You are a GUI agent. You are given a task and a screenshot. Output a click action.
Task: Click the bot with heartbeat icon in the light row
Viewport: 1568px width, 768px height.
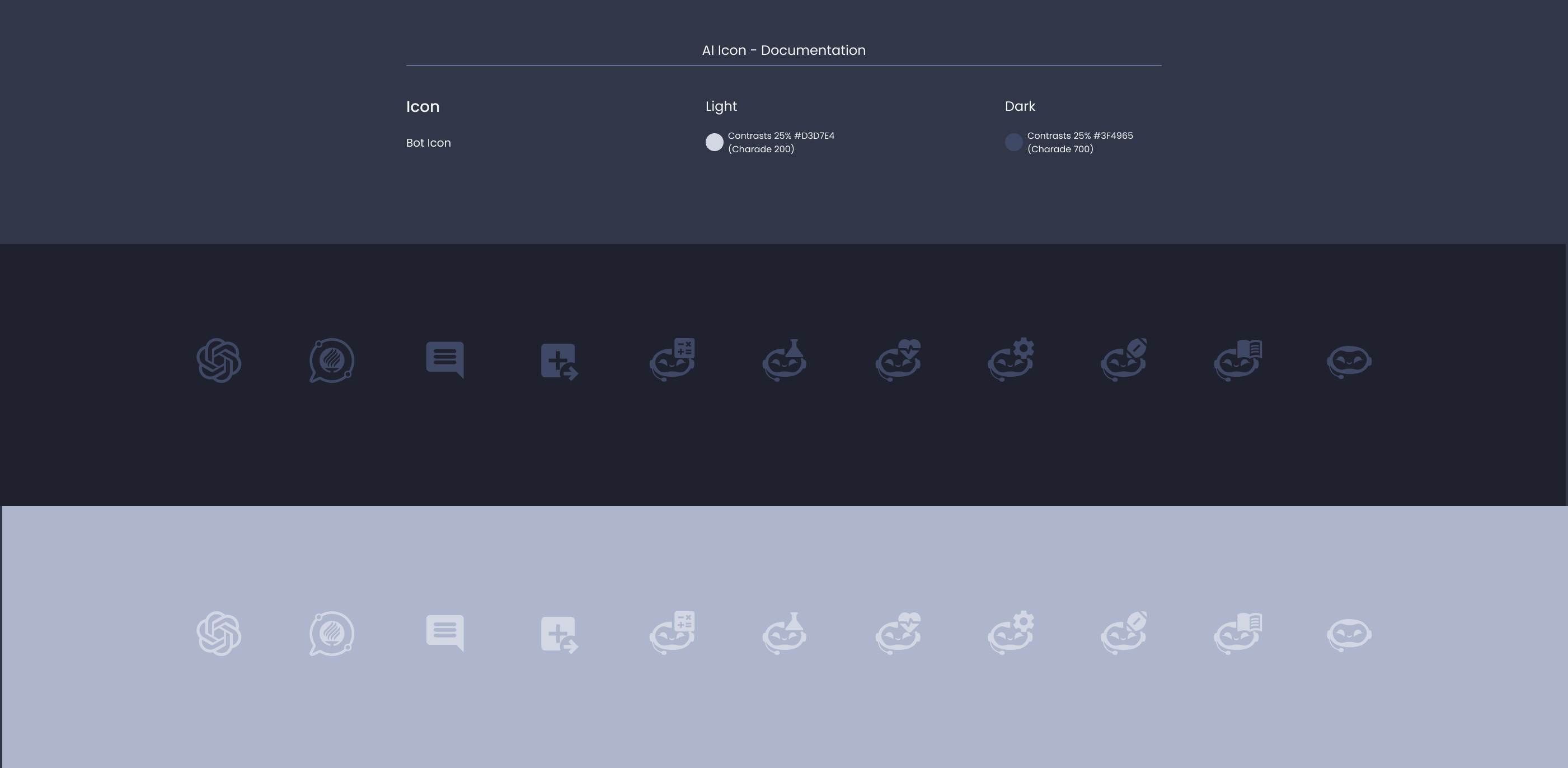[898, 633]
